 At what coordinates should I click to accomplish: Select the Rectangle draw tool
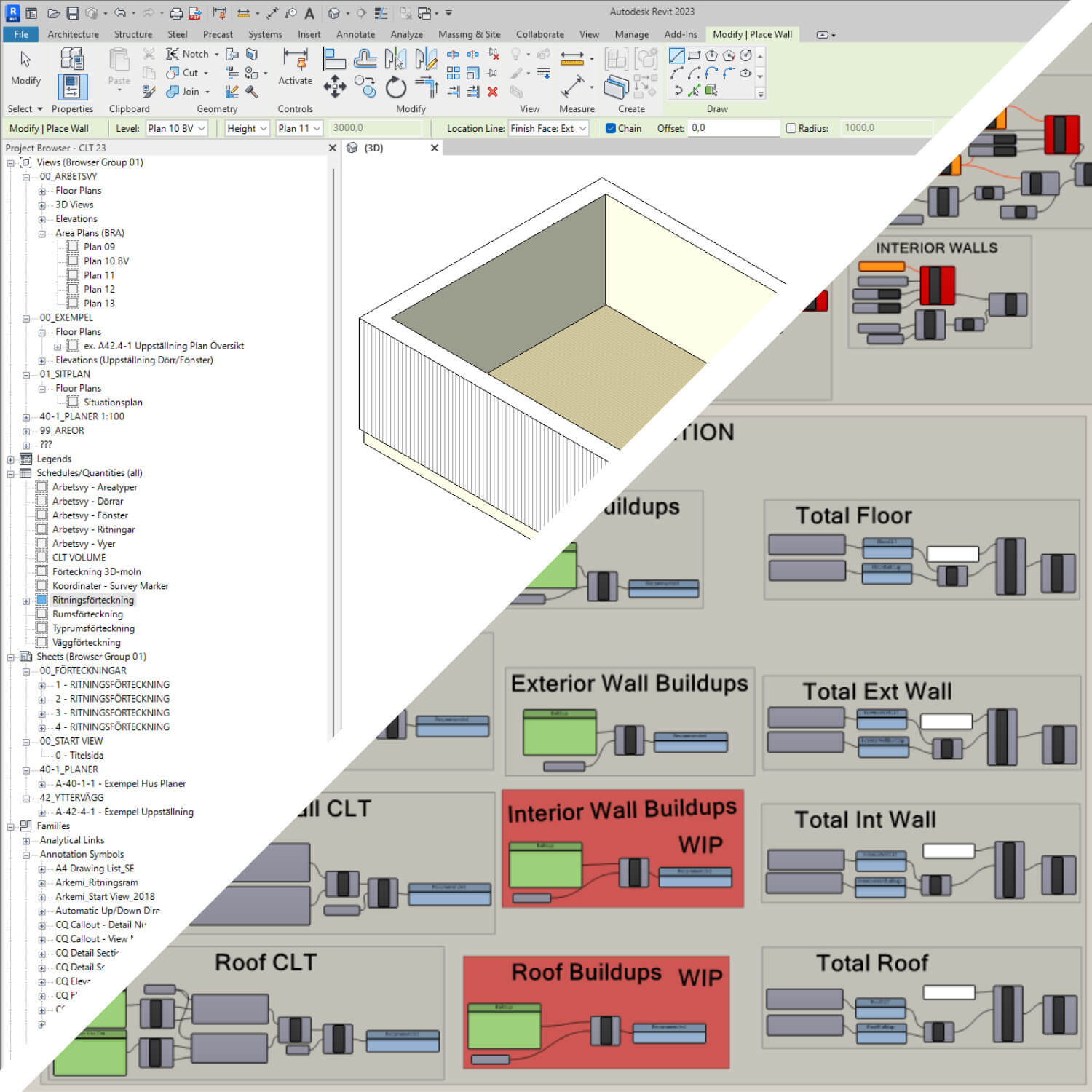pyautogui.click(x=695, y=55)
